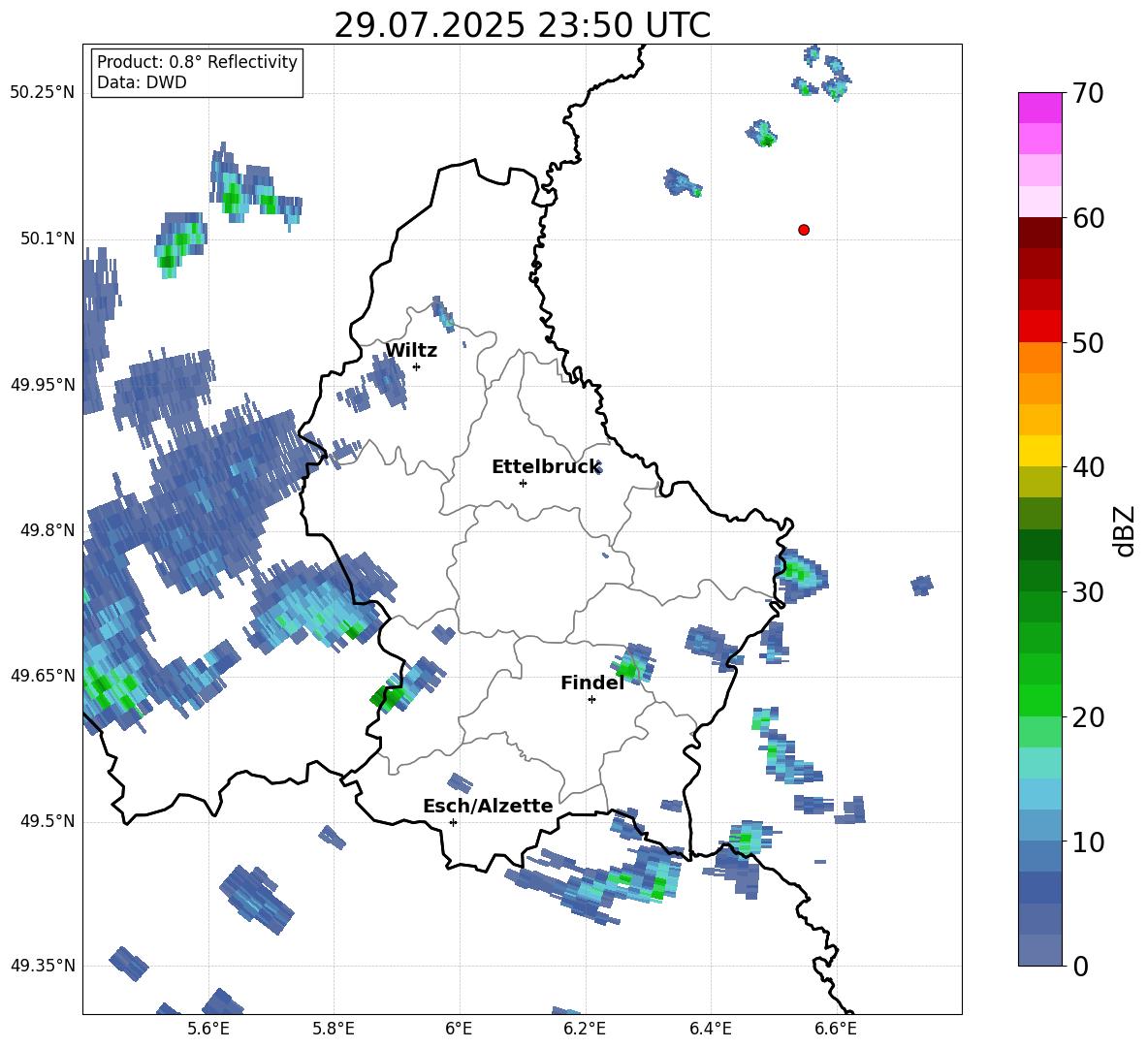
Task: Click the red dot marker on the map
Action: coord(804,230)
